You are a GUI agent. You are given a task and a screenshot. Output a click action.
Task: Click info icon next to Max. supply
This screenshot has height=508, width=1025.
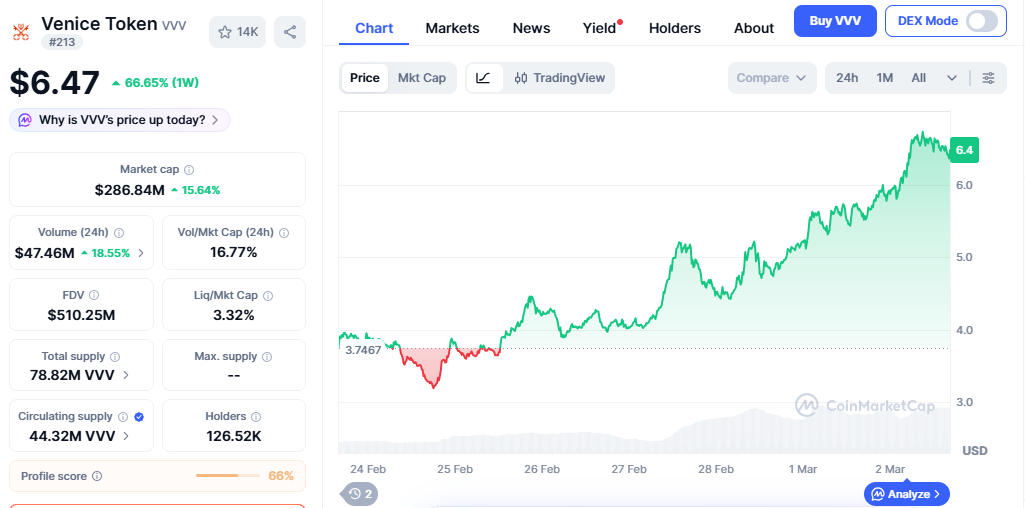pyautogui.click(x=267, y=357)
